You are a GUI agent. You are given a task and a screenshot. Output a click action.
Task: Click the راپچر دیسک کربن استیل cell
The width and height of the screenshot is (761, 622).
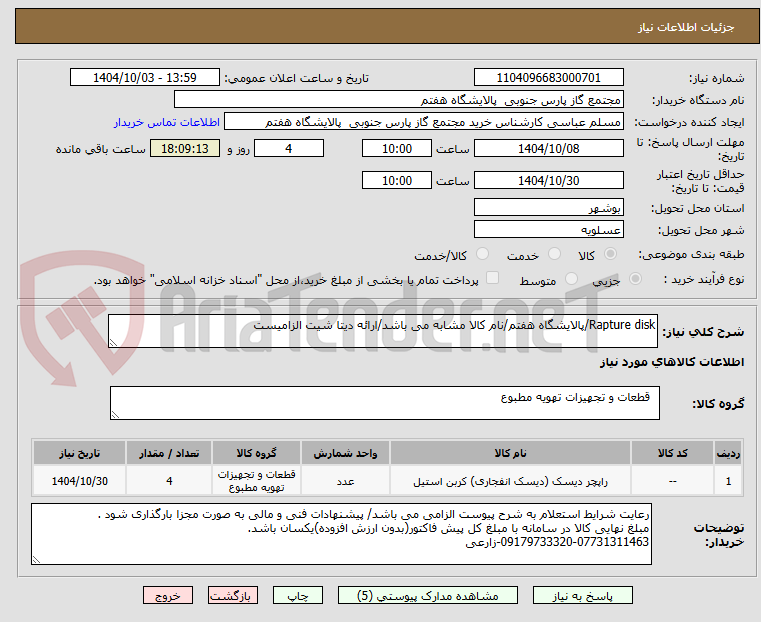(510, 481)
